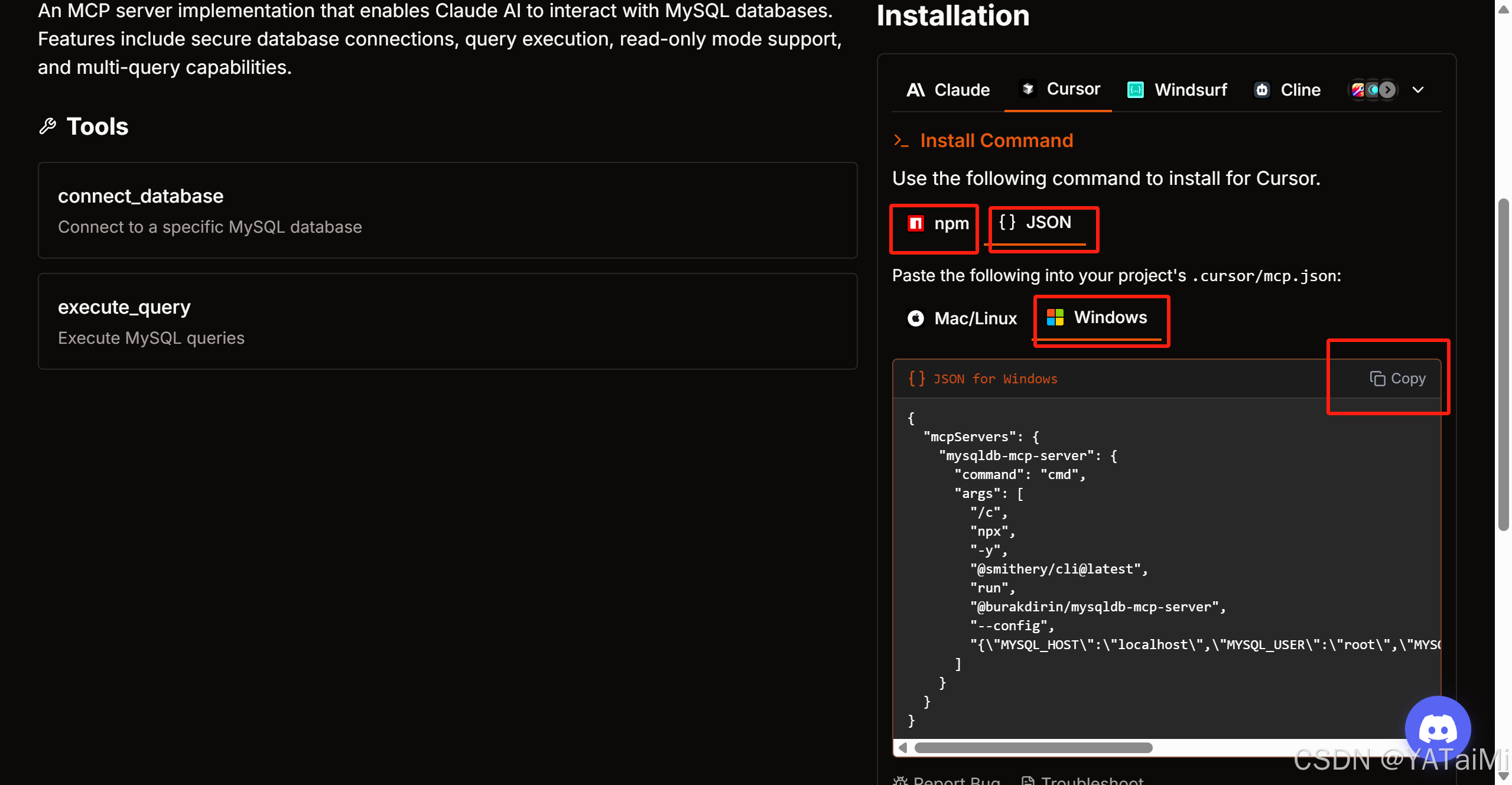Click the Cursor logo icon
The width and height of the screenshot is (1512, 785).
(x=1028, y=89)
